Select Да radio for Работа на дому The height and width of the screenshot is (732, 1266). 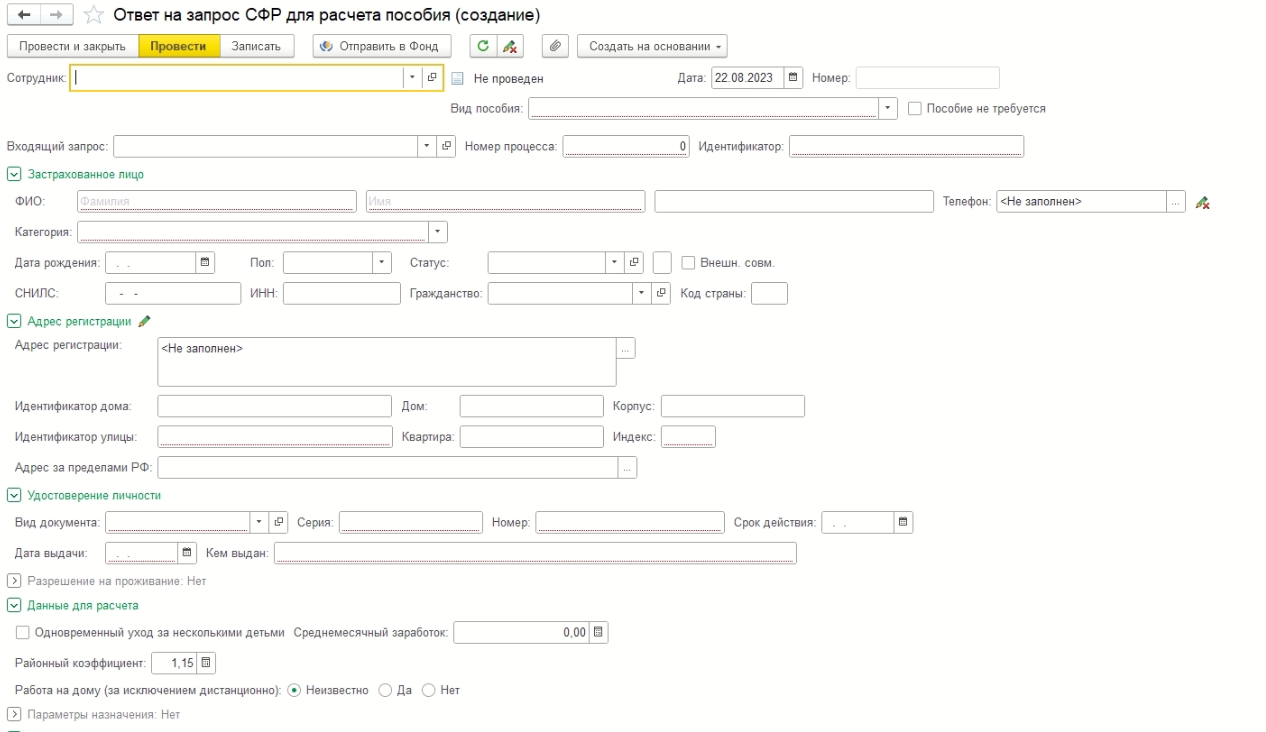[385, 690]
